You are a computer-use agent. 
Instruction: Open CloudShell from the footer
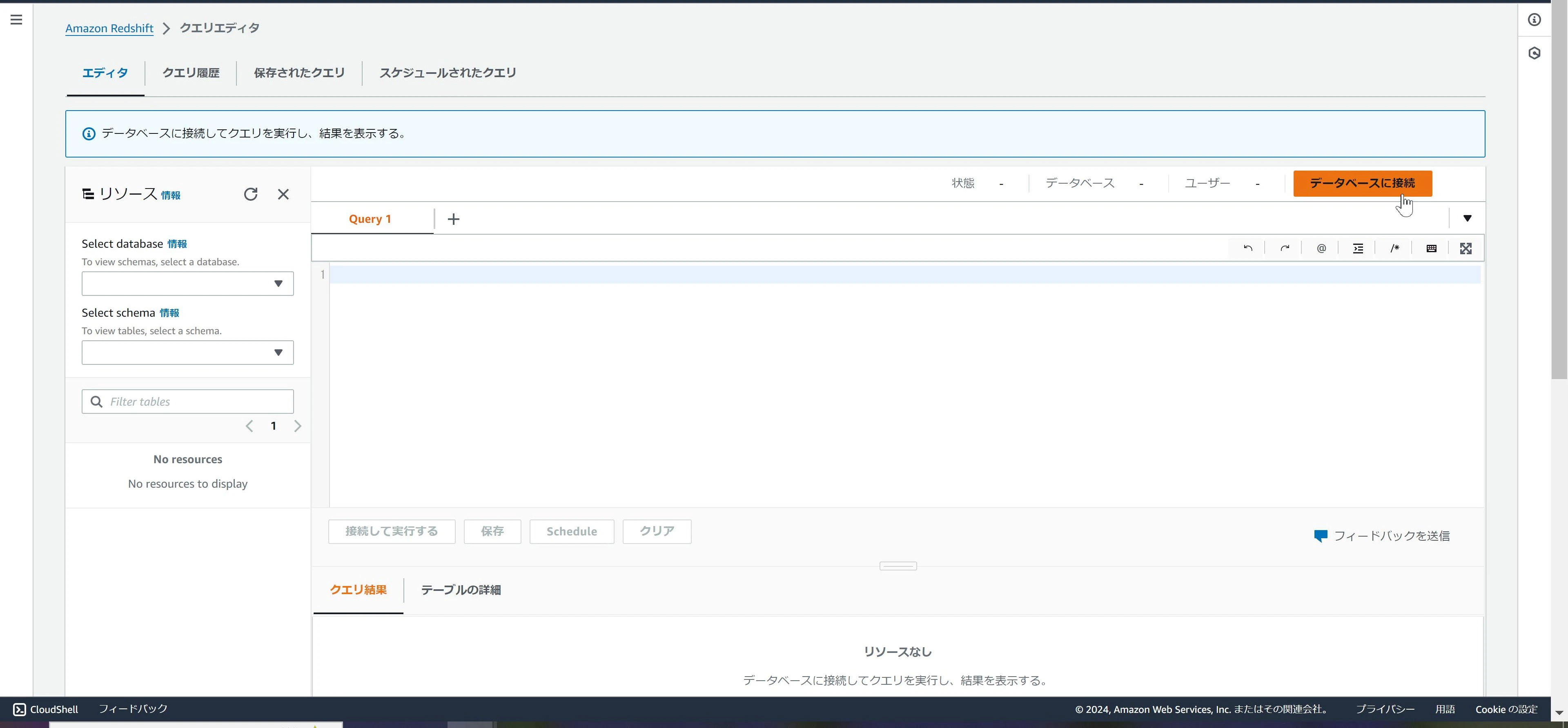pyautogui.click(x=46, y=709)
